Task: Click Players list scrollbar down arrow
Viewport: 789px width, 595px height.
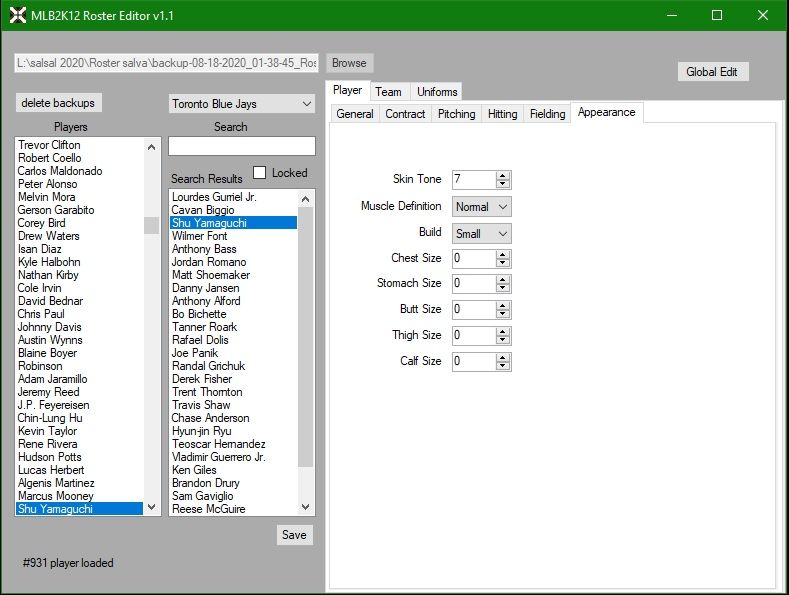Action: tap(151, 507)
